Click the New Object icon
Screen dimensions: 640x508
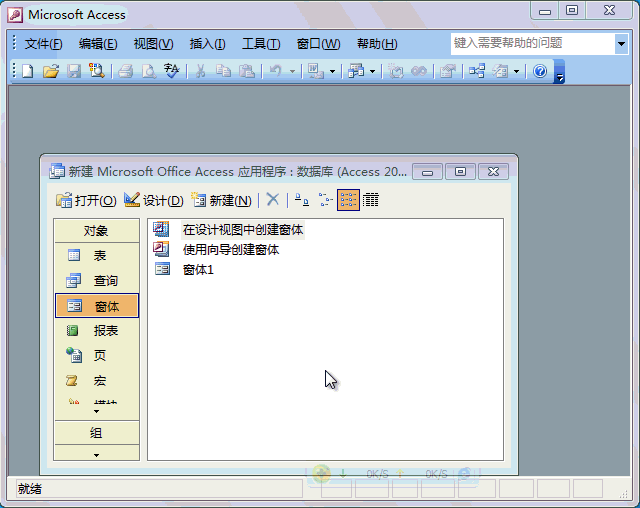[x=500, y=71]
